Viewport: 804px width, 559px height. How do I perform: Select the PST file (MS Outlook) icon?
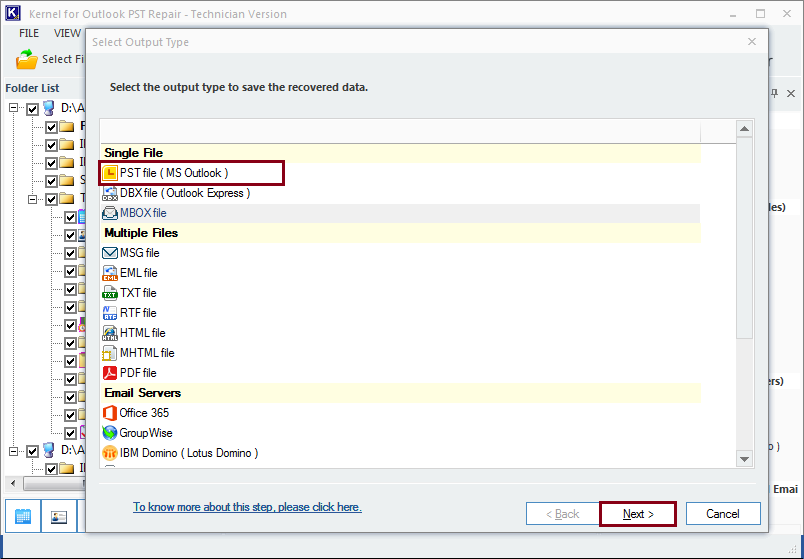coord(110,173)
